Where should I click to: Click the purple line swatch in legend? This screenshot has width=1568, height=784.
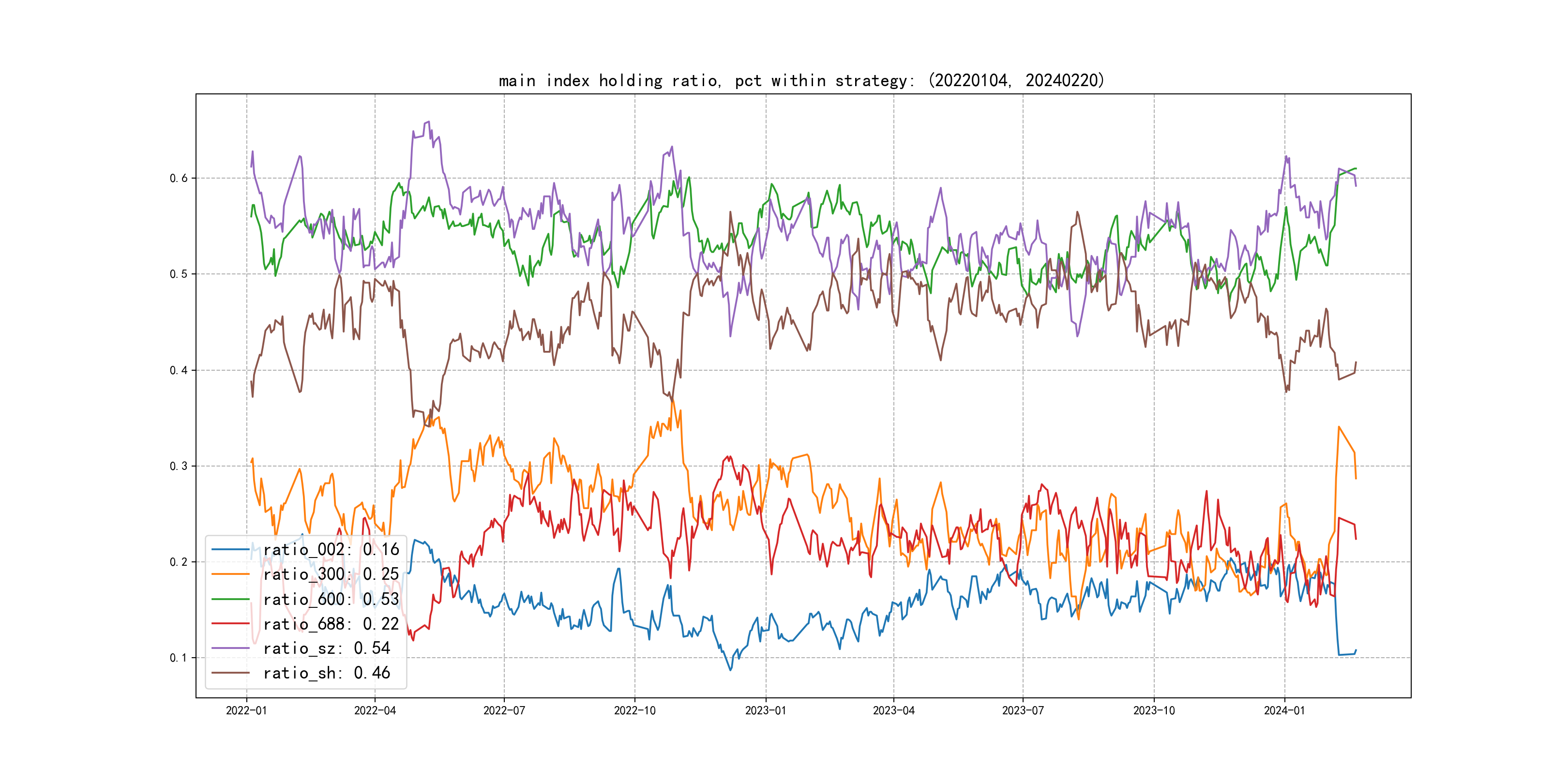[231, 648]
